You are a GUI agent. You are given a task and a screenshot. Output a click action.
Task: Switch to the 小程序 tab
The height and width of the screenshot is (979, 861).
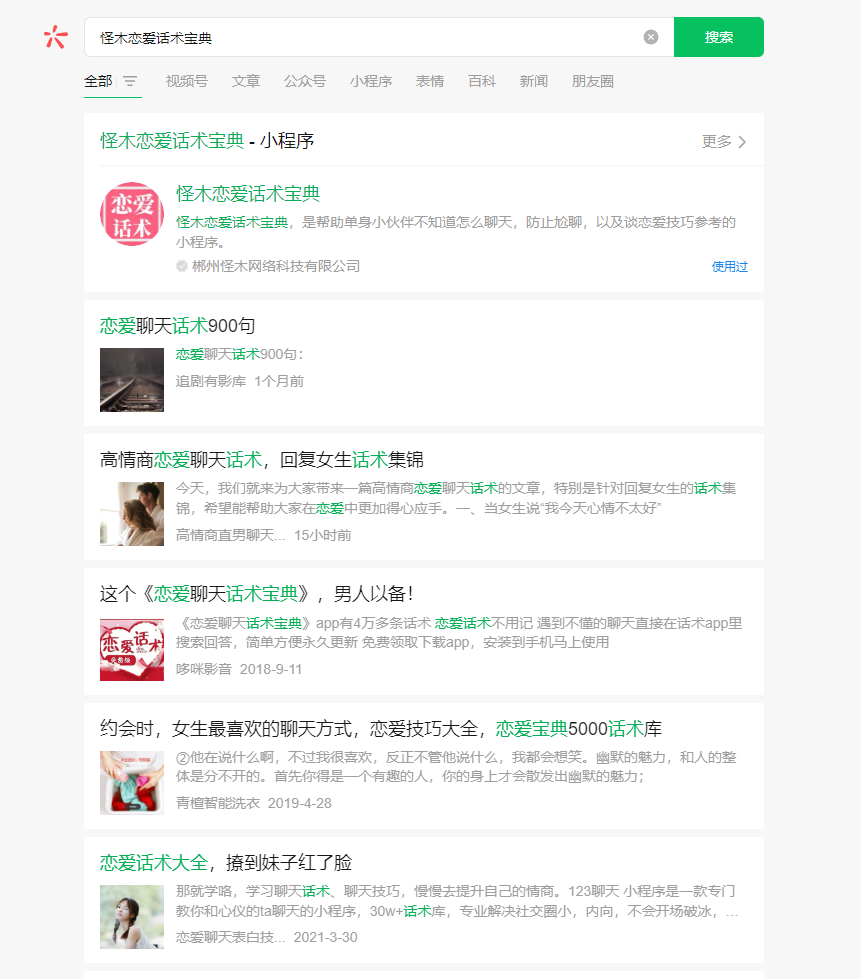coord(371,81)
